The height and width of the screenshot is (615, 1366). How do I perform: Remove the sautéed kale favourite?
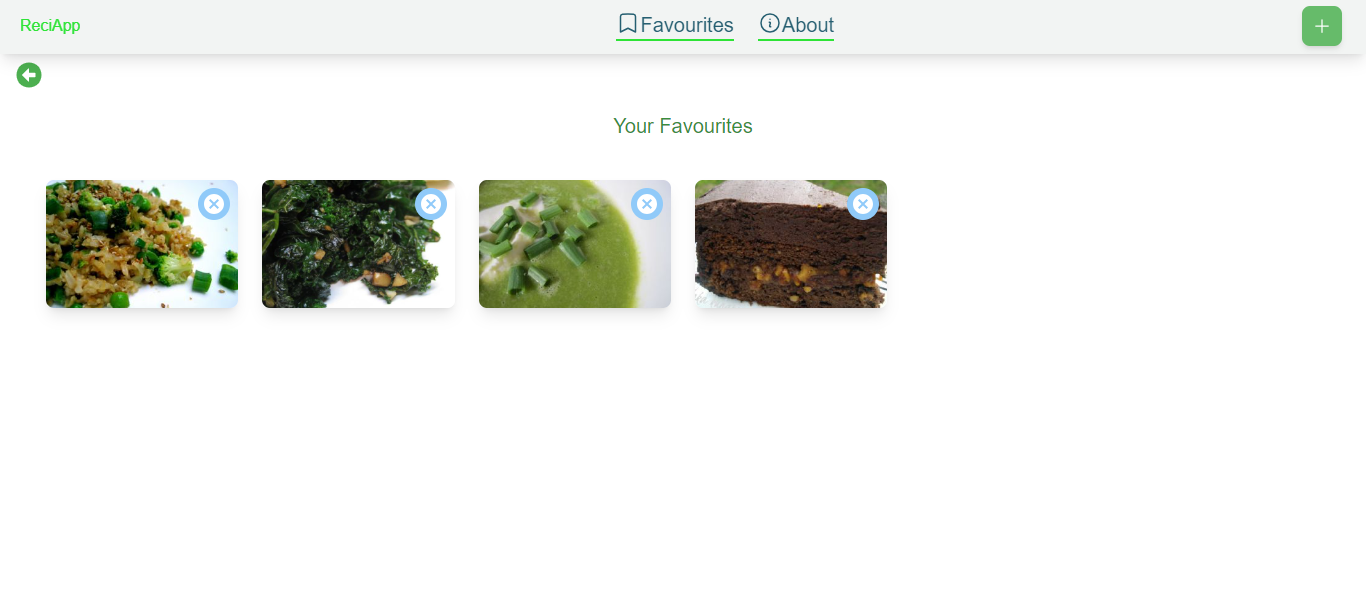(431, 204)
